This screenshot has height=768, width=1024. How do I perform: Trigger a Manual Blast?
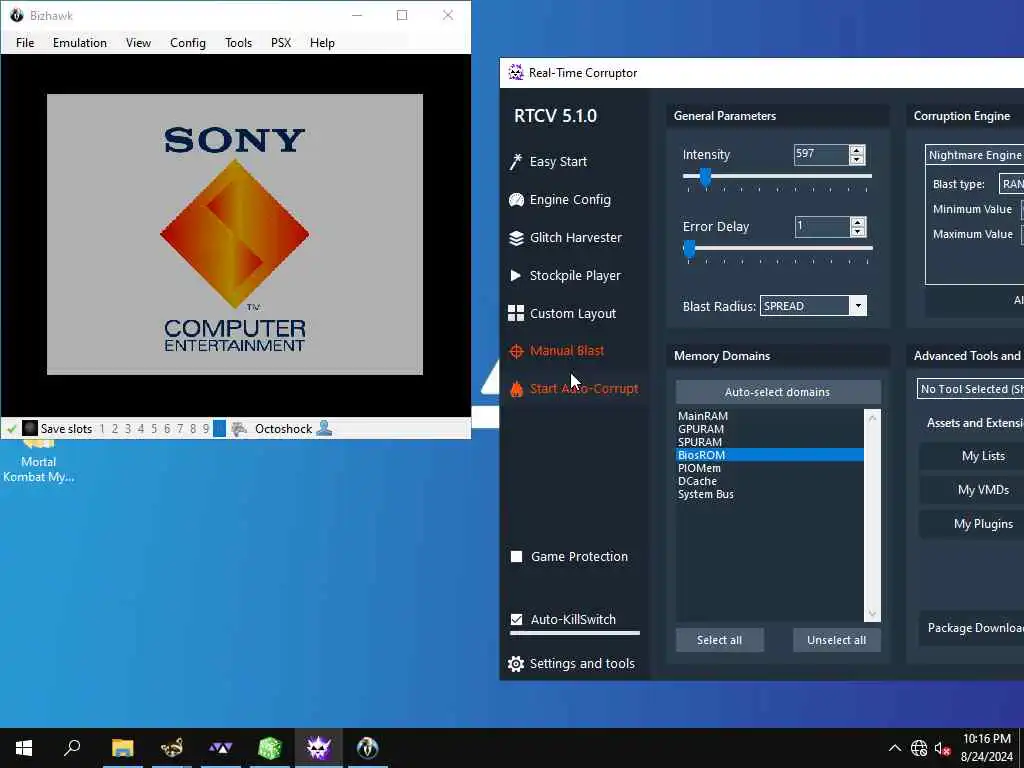pos(556,351)
